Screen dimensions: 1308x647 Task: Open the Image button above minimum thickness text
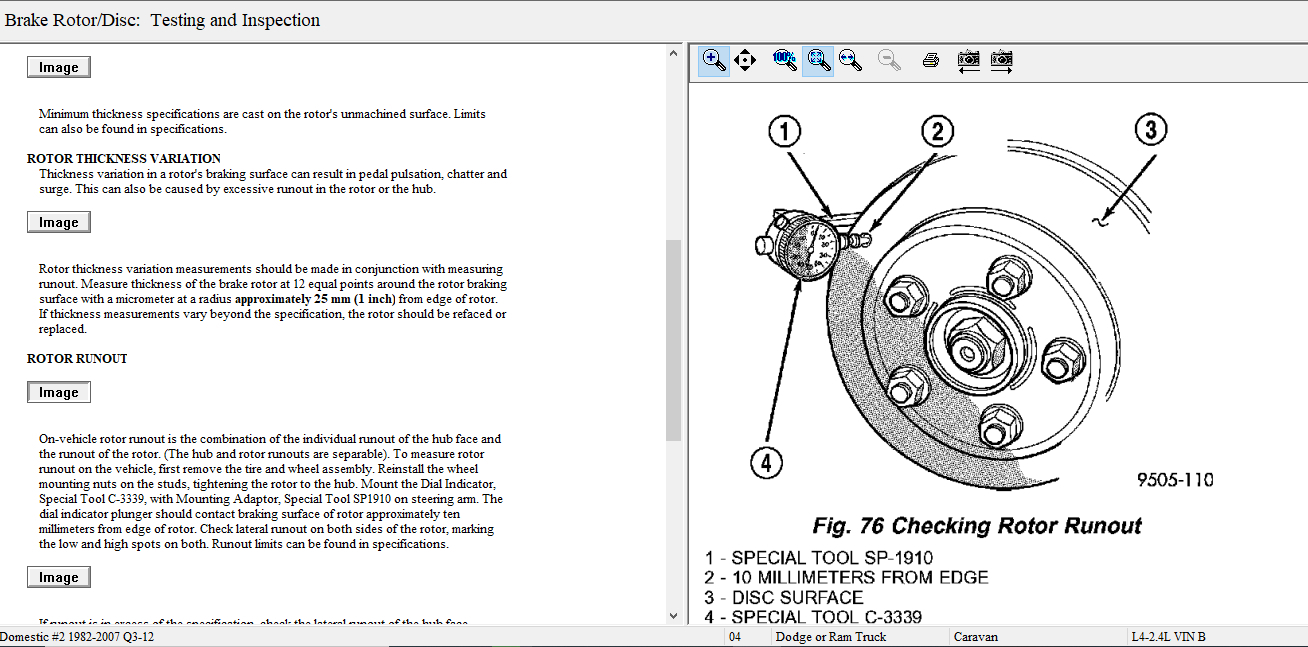[x=59, y=67]
